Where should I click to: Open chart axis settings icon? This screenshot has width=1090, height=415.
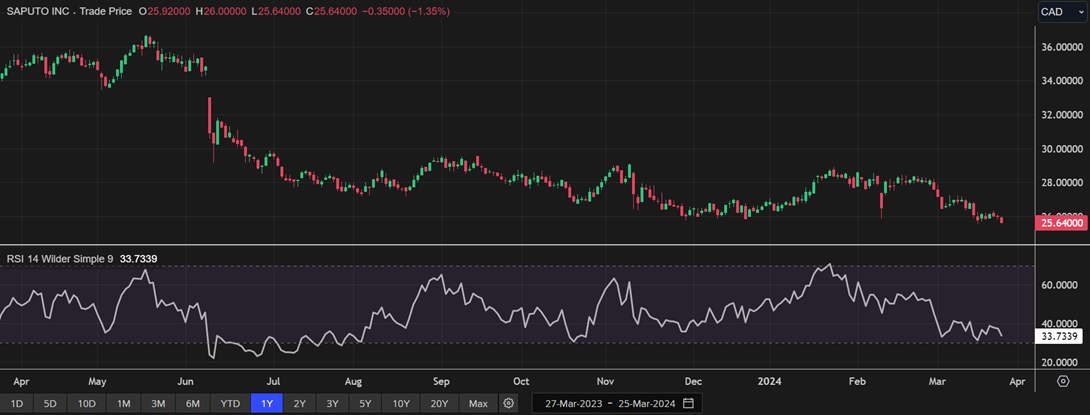click(x=1063, y=381)
